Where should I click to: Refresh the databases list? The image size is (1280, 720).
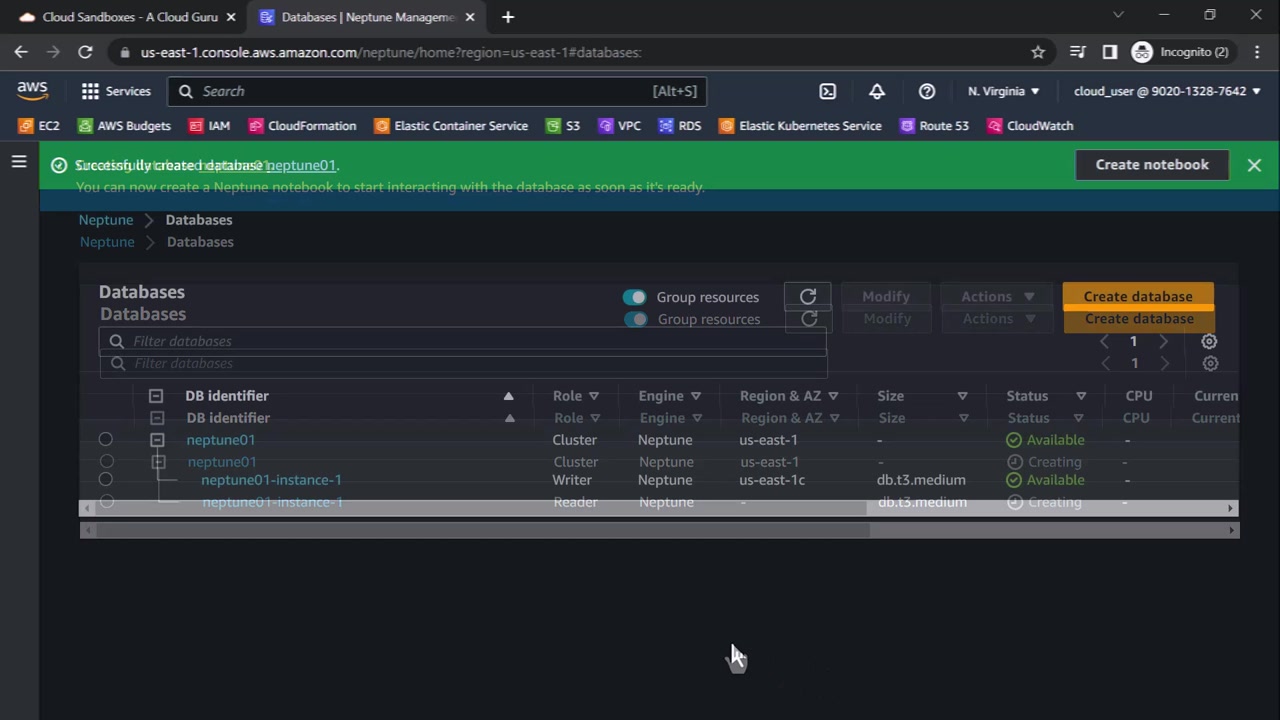point(808,297)
